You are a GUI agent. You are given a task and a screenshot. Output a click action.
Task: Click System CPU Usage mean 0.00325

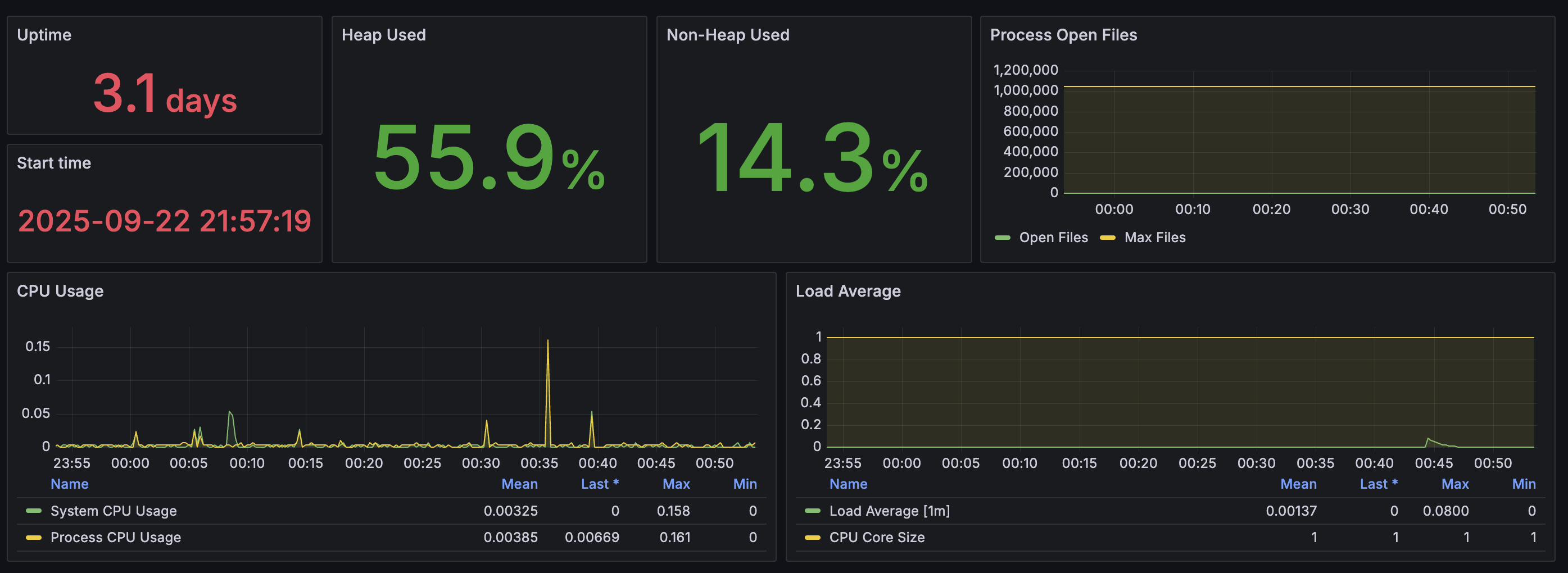pos(510,511)
